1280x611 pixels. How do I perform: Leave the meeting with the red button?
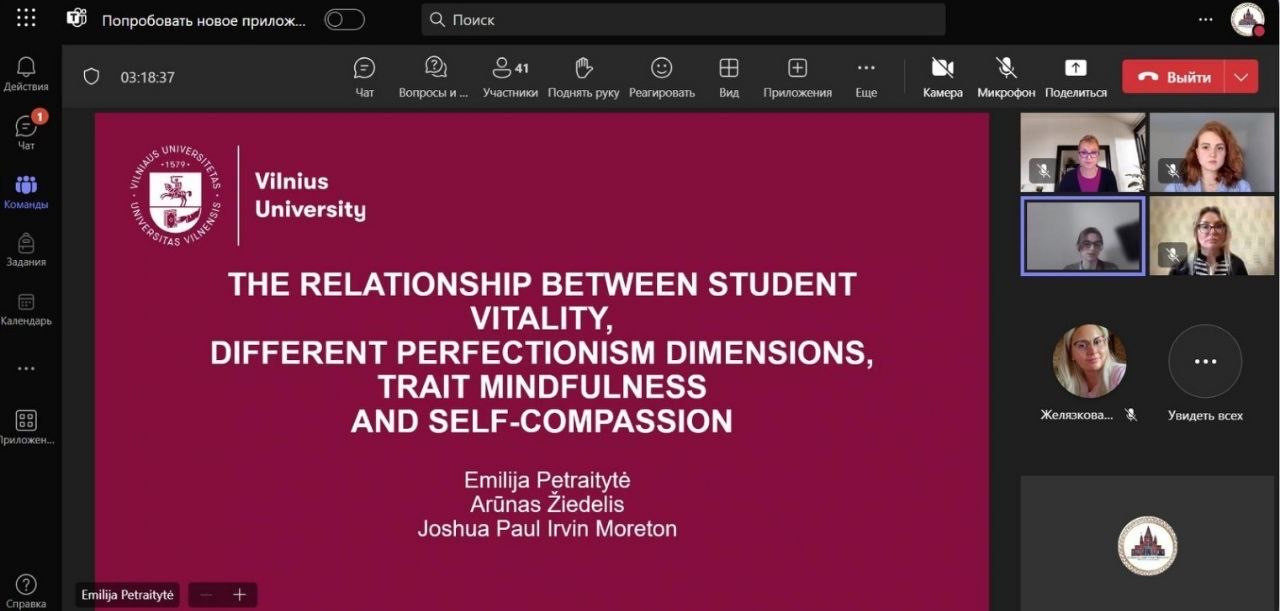(x=1176, y=77)
